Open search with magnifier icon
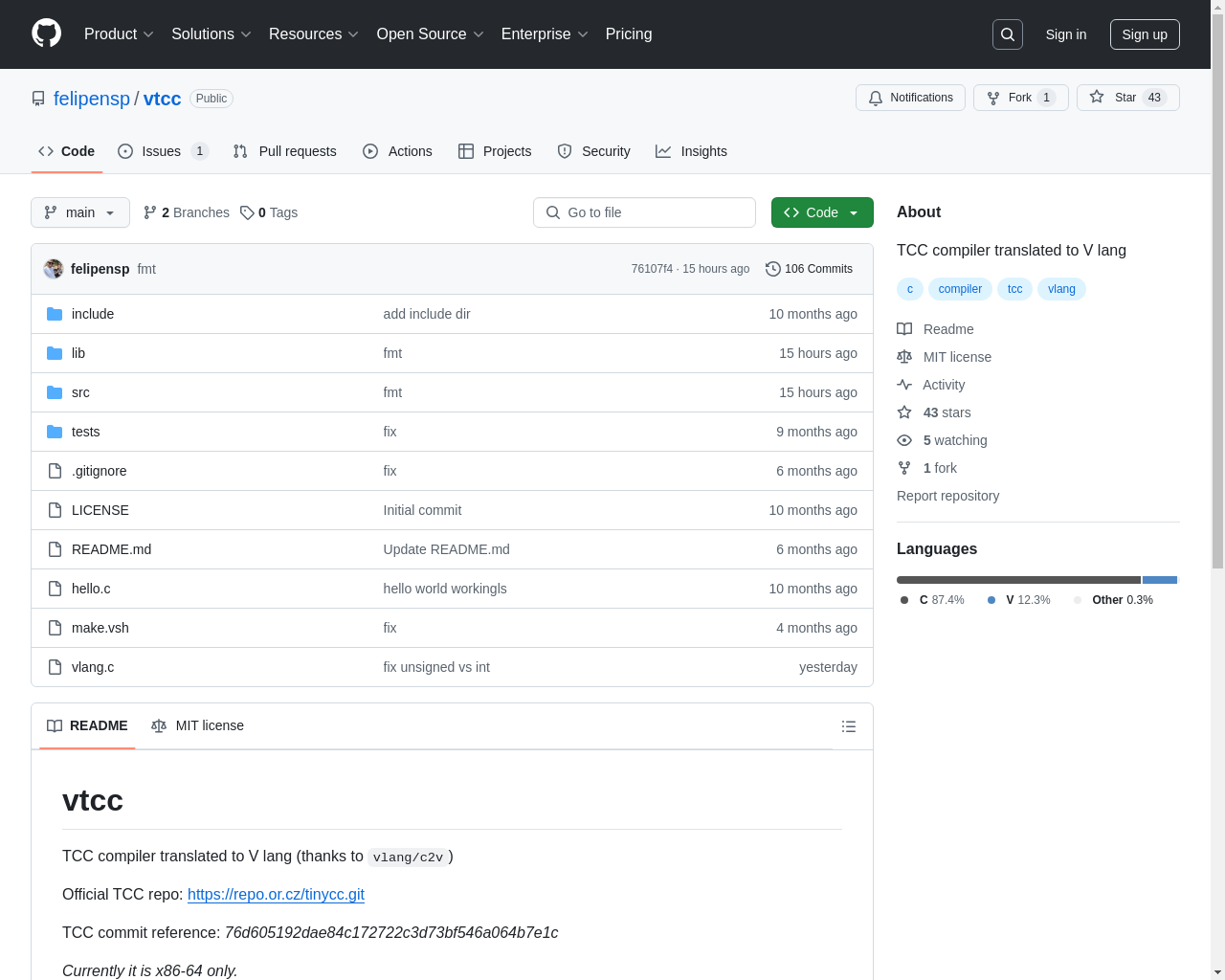 1007,34
